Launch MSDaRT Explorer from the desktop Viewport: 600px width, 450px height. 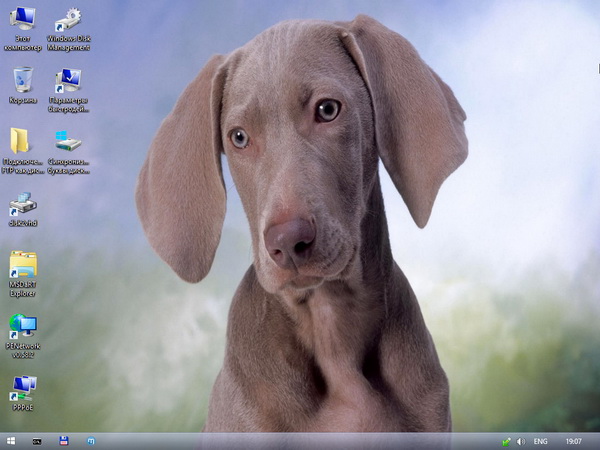22,264
